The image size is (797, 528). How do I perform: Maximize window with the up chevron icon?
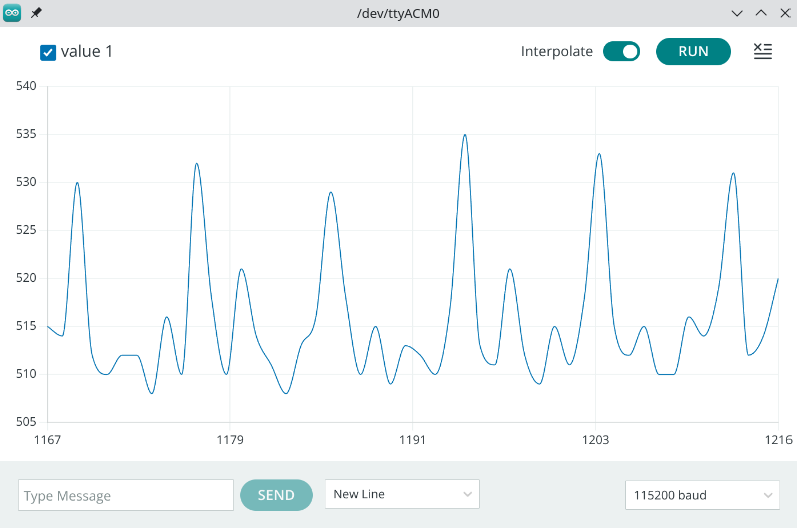pyautogui.click(x=761, y=13)
